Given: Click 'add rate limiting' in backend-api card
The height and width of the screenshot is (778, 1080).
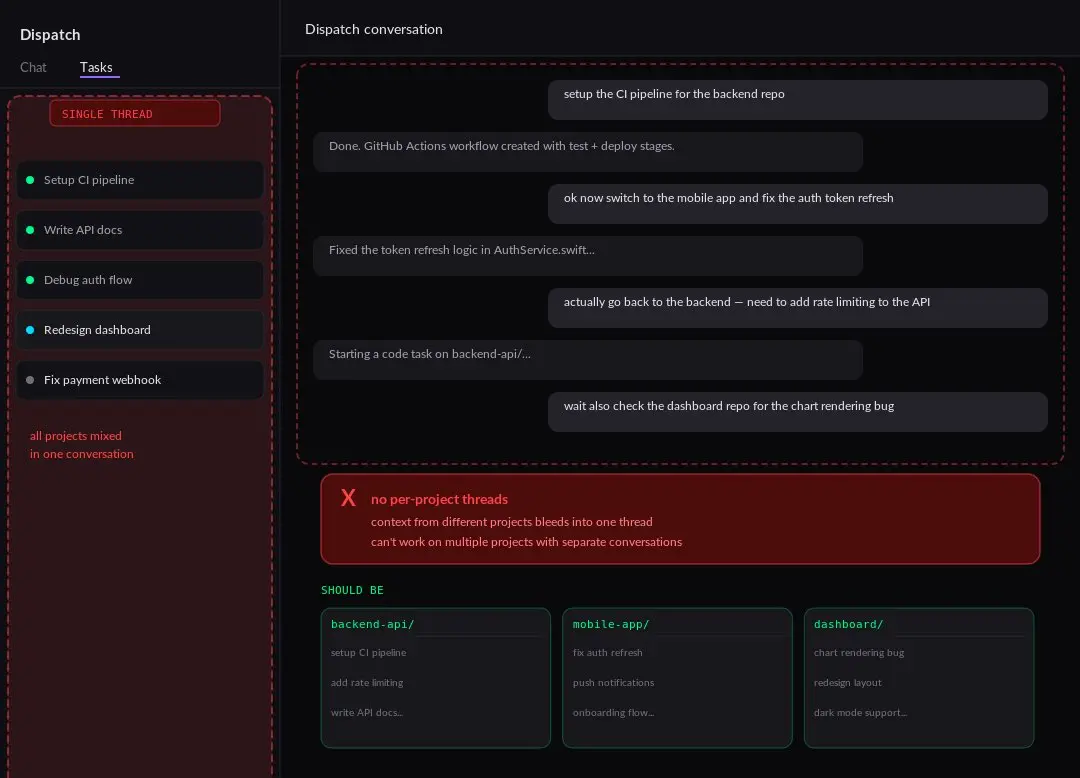Looking at the screenshot, I should 367,683.
